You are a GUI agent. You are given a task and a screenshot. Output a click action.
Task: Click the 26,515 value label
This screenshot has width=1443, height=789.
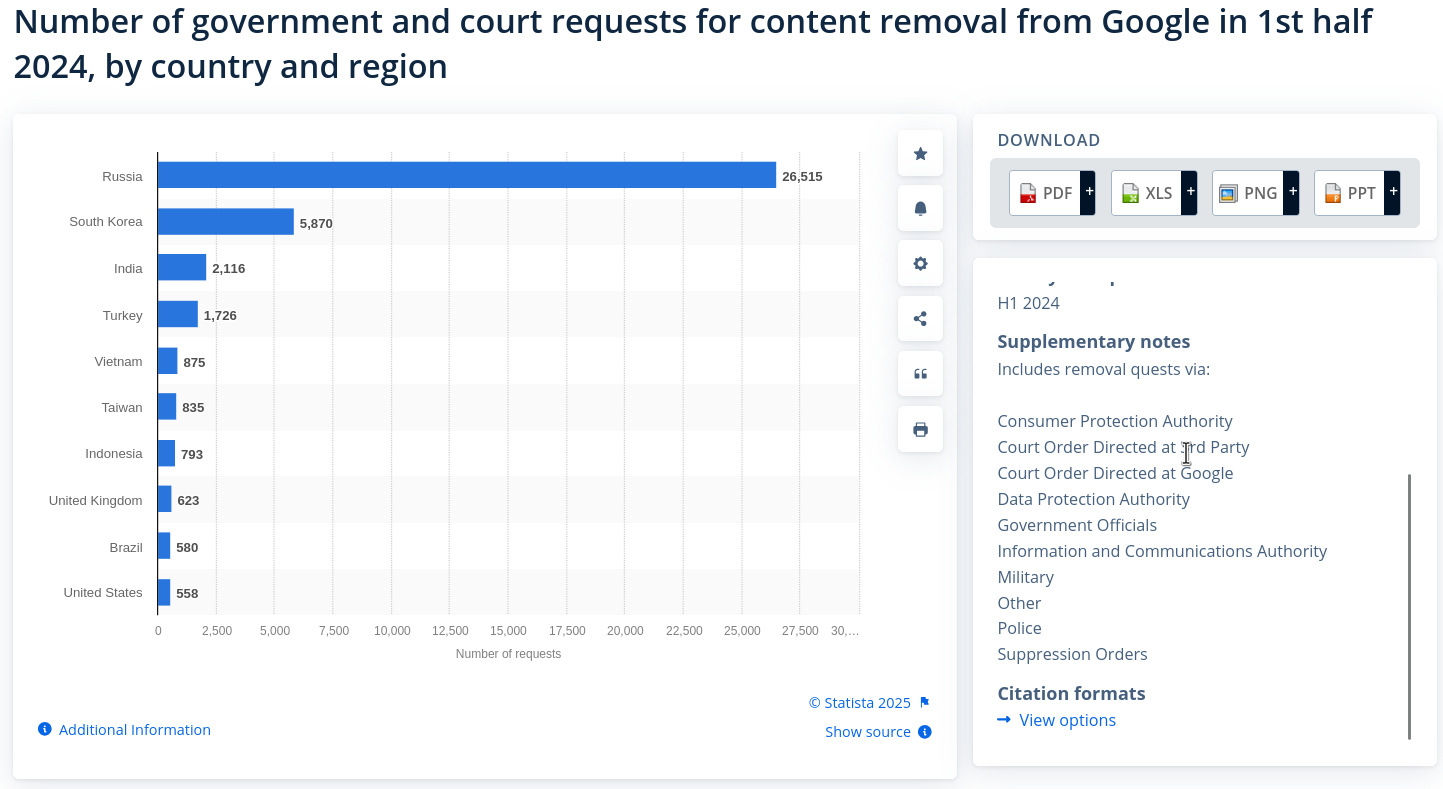802,176
